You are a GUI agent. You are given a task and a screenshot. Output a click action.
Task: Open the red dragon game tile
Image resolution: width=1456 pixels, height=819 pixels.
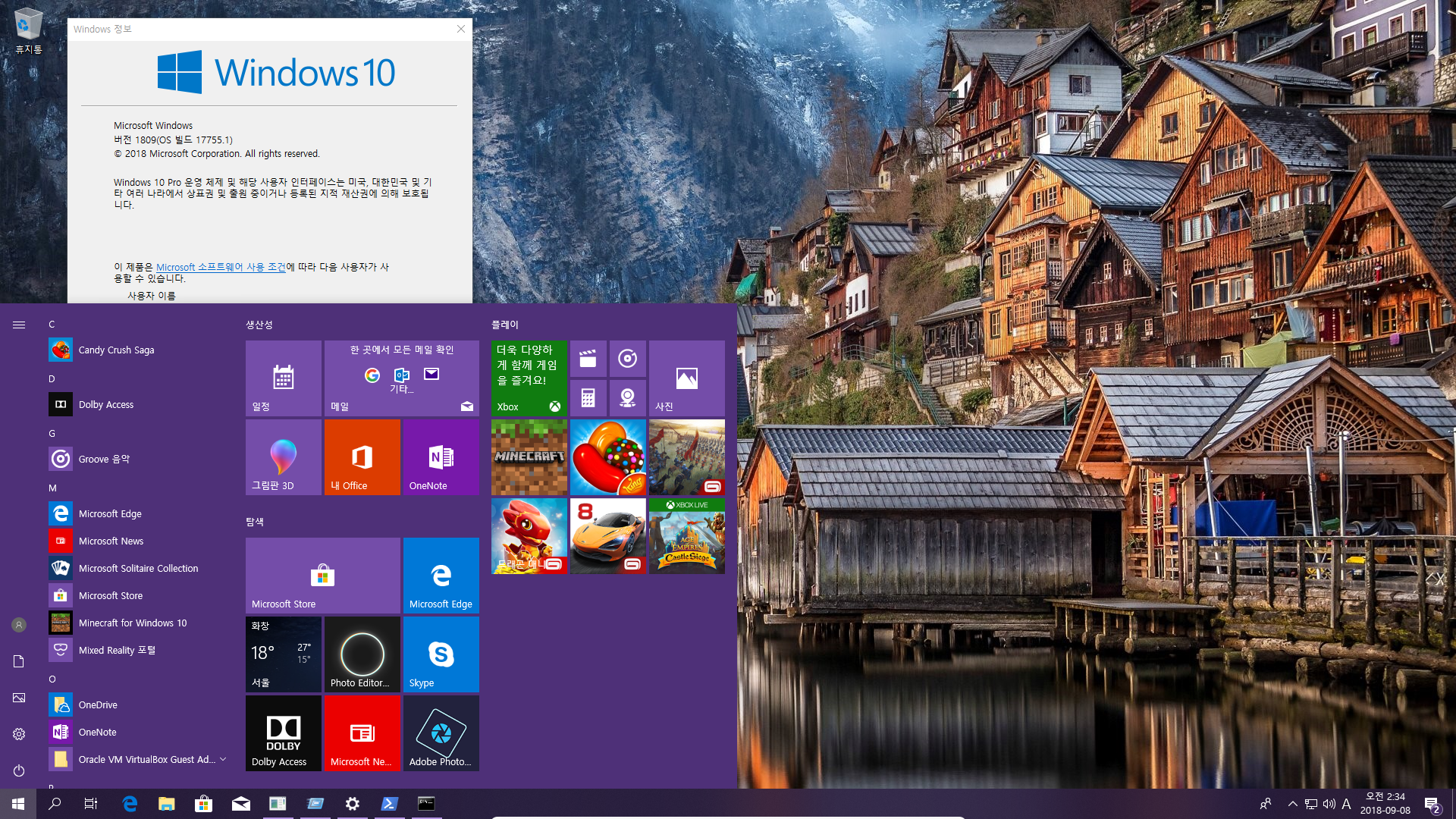(529, 536)
